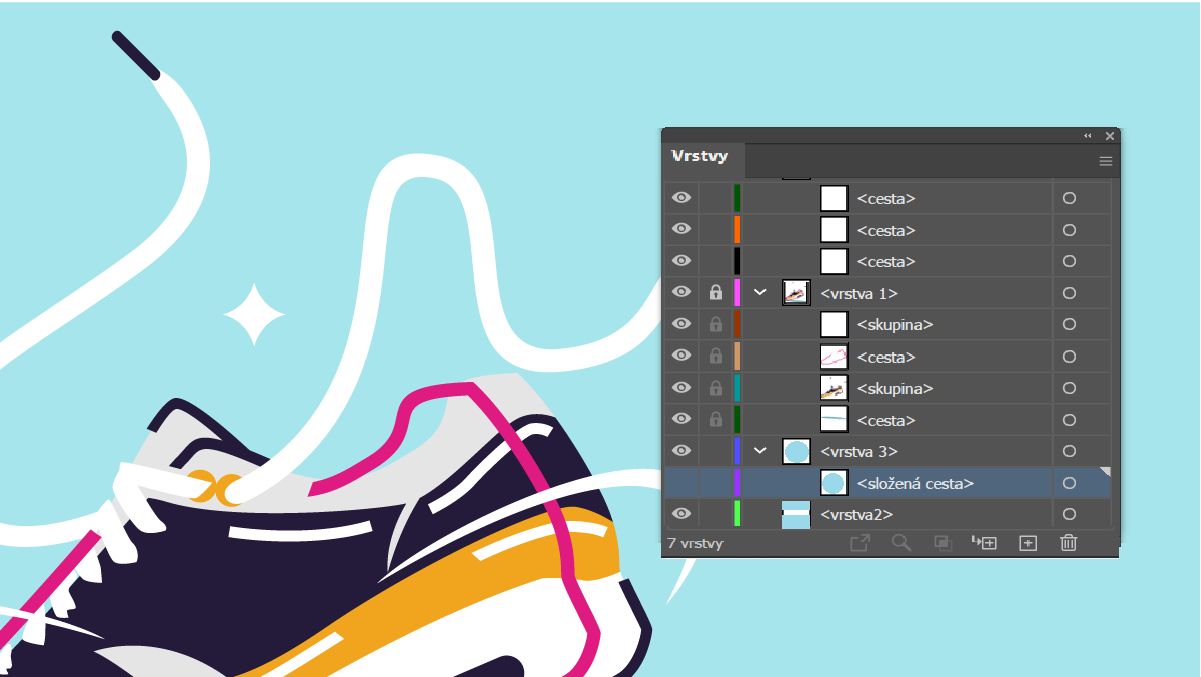Screen dimensions: 1201x677
Task: Close the Vrstvy panel with X
Action: [x=1109, y=135]
